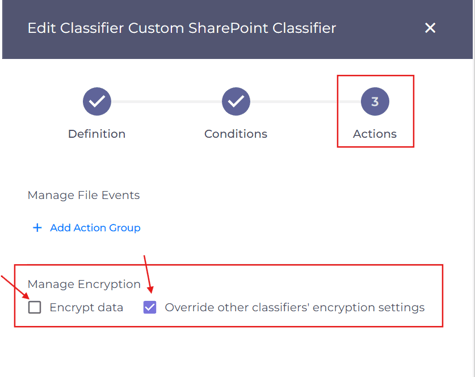Select the step 3 Actions circle
Screen dimensions: 475x377
(375, 101)
